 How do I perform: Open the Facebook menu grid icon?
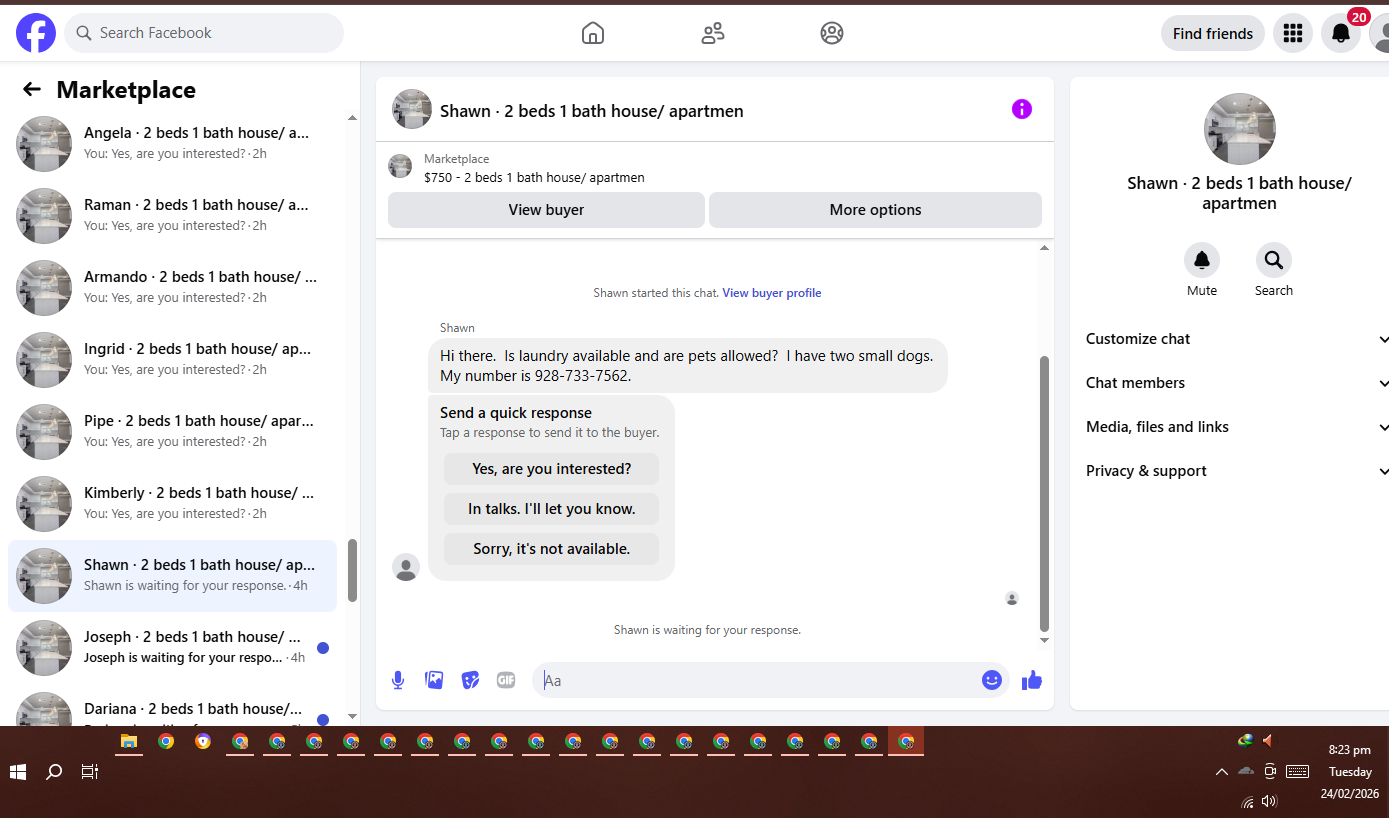pos(1293,33)
